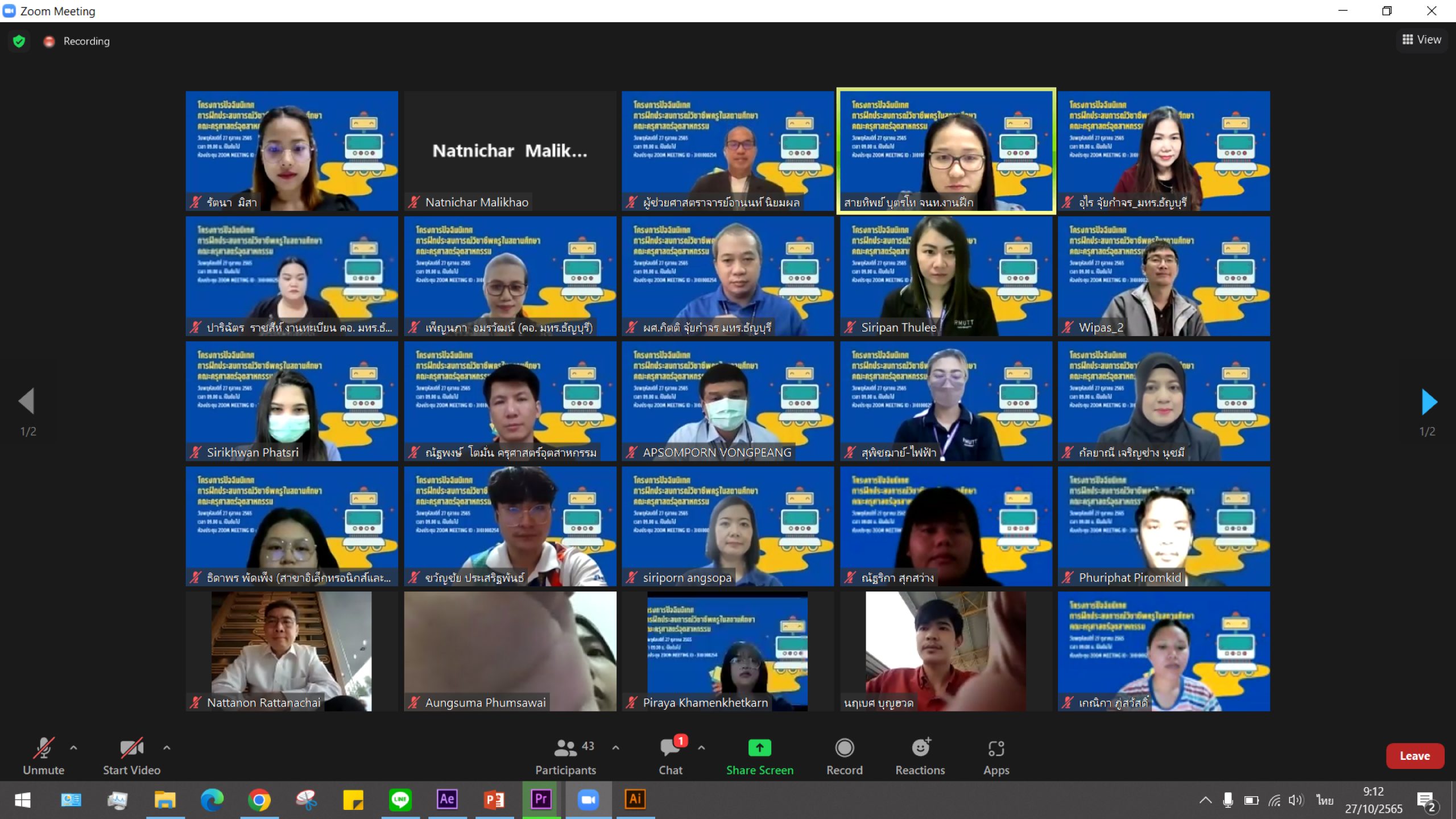Expand chat options arrow beside Chat
1456x819 pixels.
701,748
